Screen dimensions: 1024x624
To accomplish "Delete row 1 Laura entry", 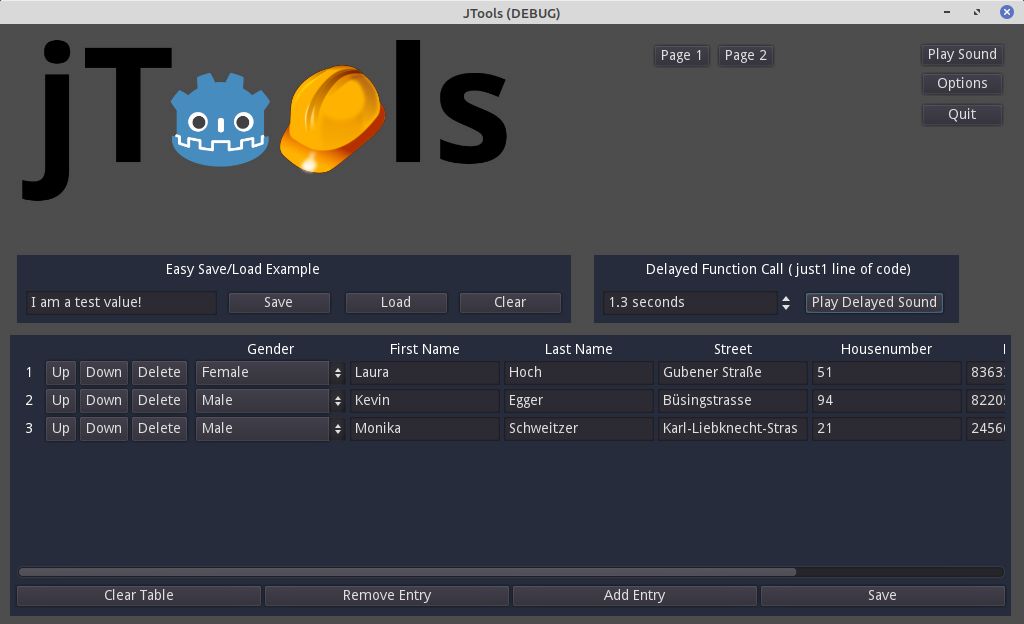I will tap(159, 372).
